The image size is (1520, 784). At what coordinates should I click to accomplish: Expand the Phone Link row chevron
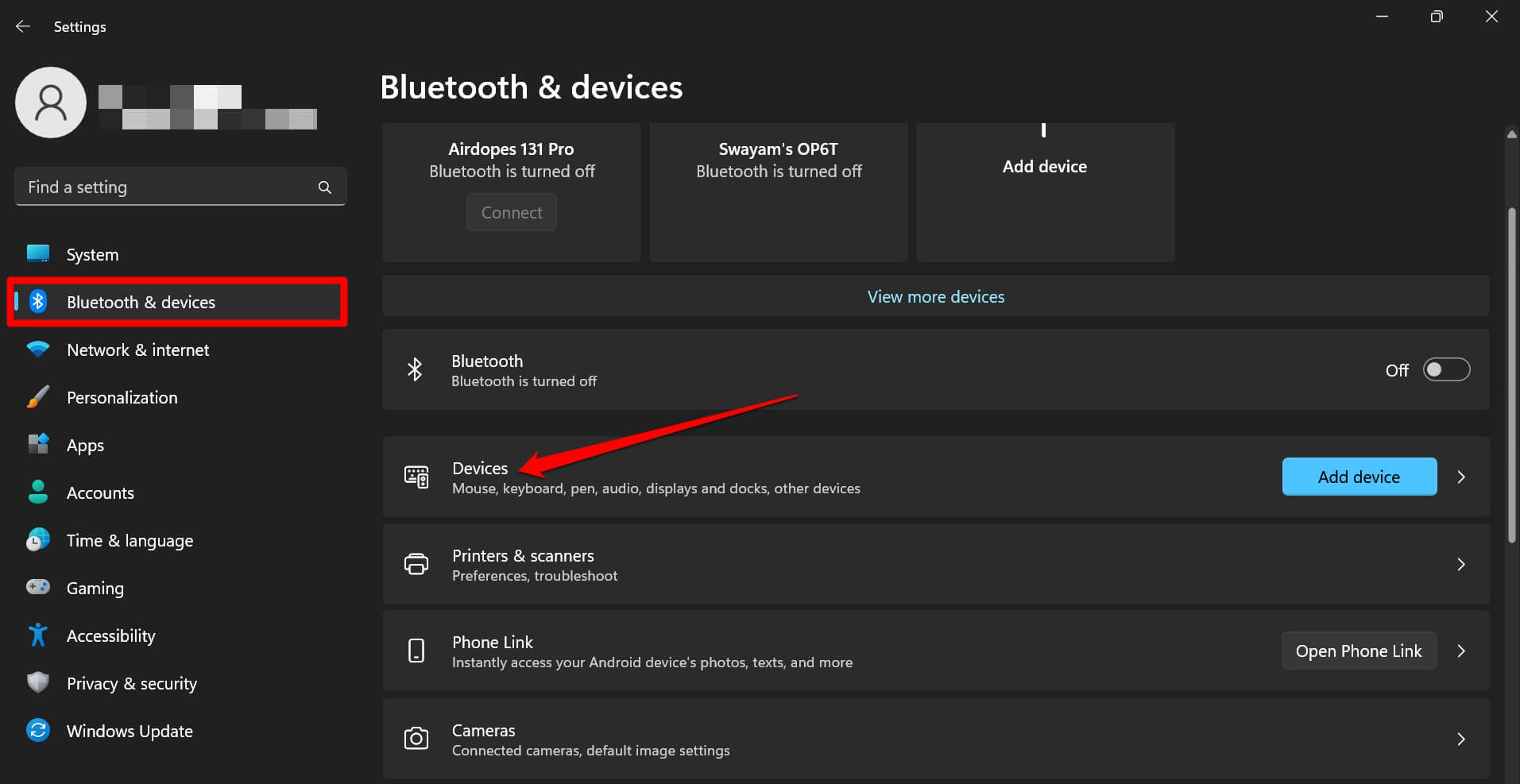[1460, 651]
